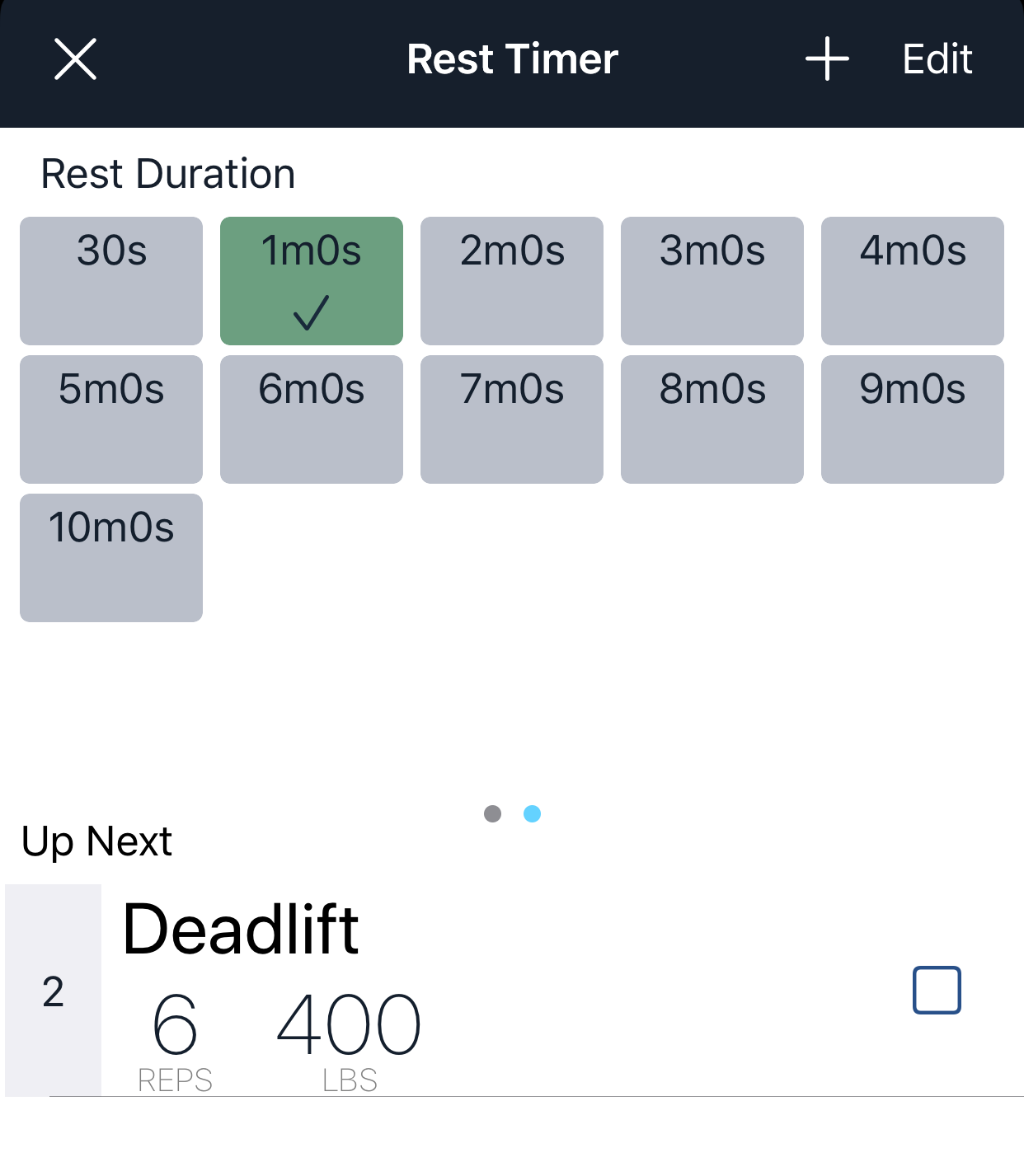
Task: Tap the plus icon to add a custom rest duration
Action: [x=827, y=59]
